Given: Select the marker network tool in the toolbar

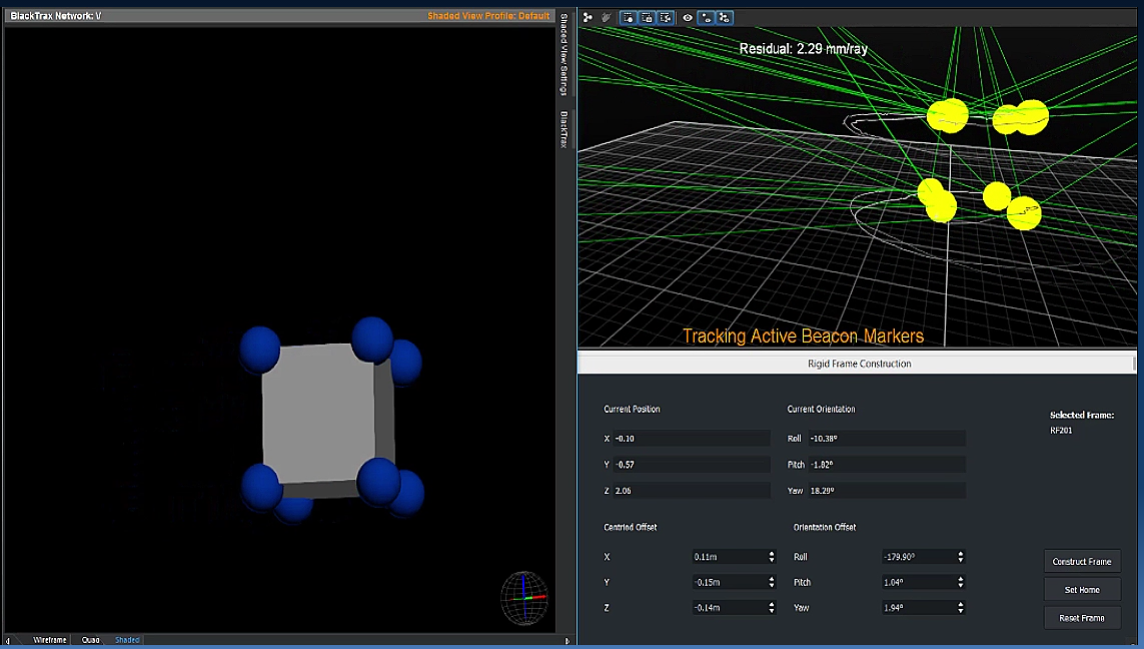Looking at the screenshot, I should click(x=588, y=17).
